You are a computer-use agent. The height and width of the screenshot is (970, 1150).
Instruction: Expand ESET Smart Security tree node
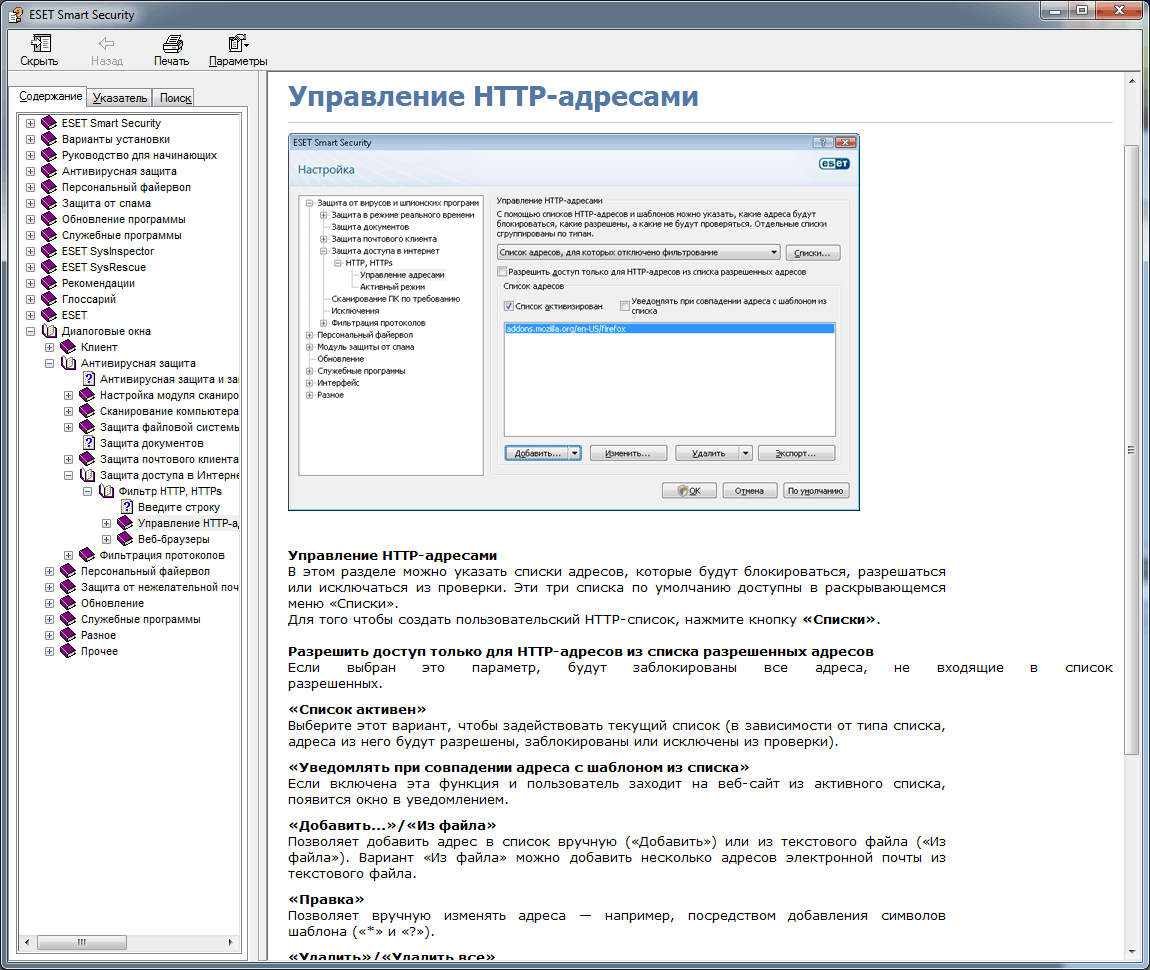click(30, 123)
